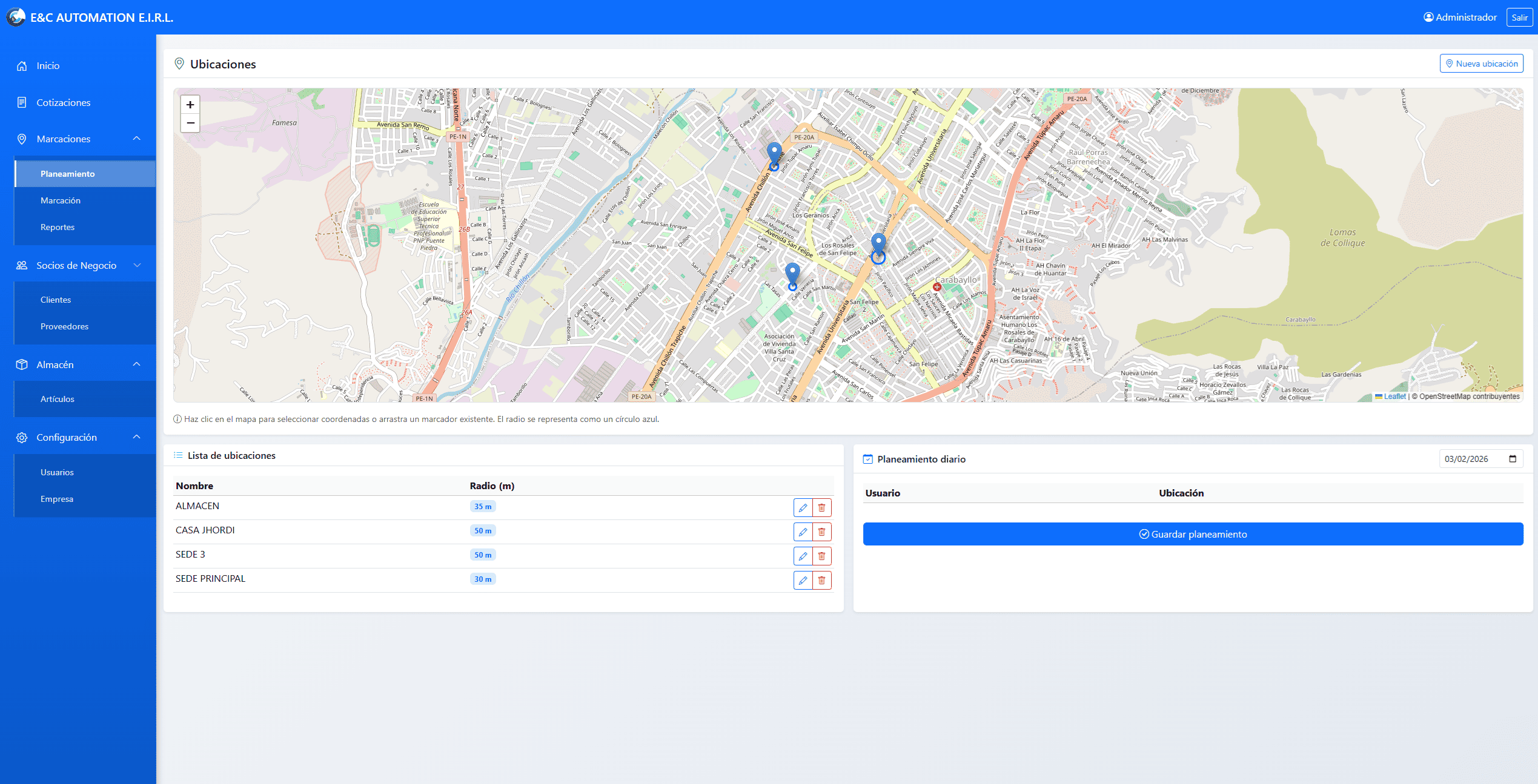Zoom in on the map with the plus button
1538x784 pixels.
[190, 104]
